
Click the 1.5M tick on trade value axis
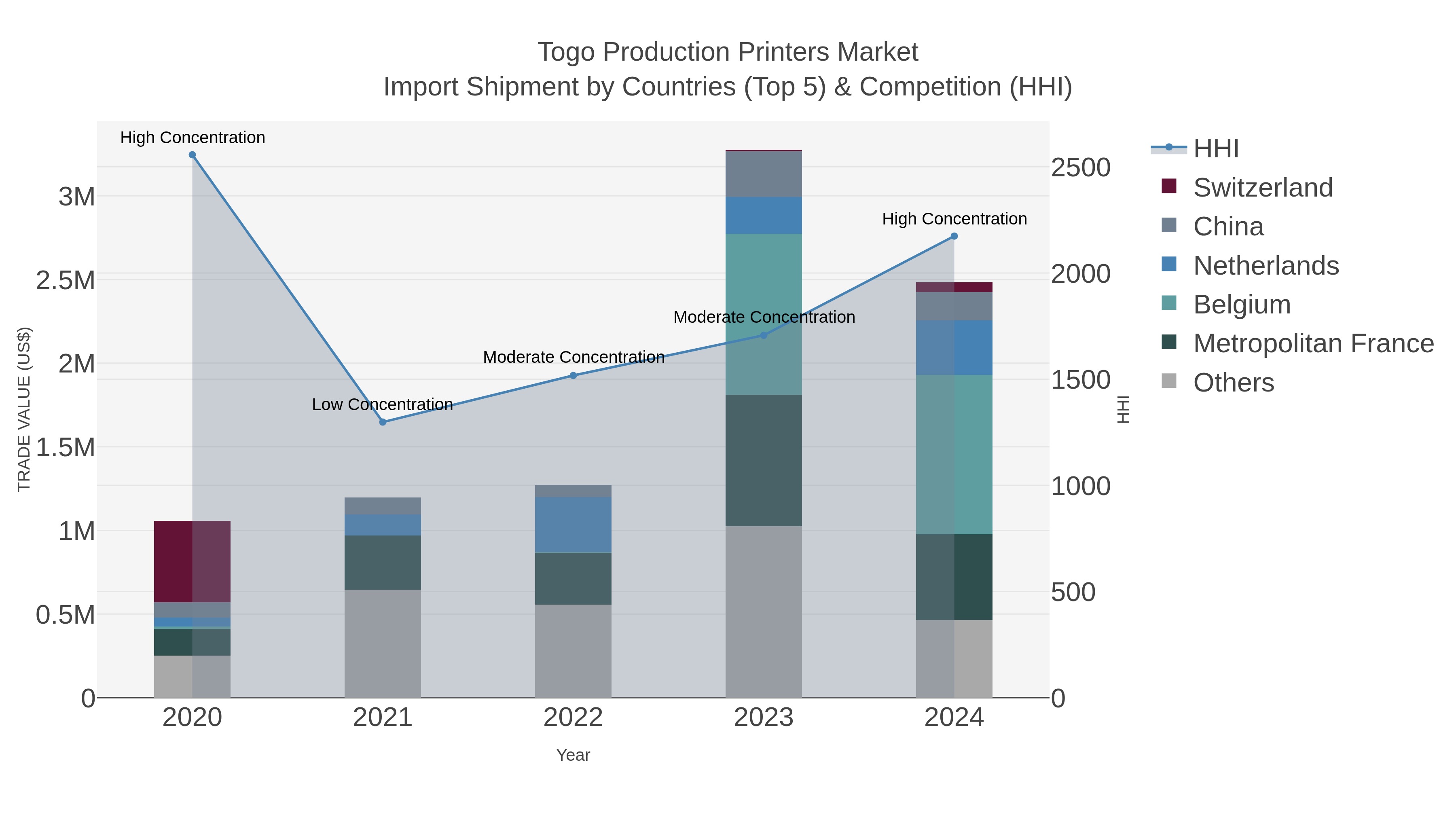click(x=66, y=448)
